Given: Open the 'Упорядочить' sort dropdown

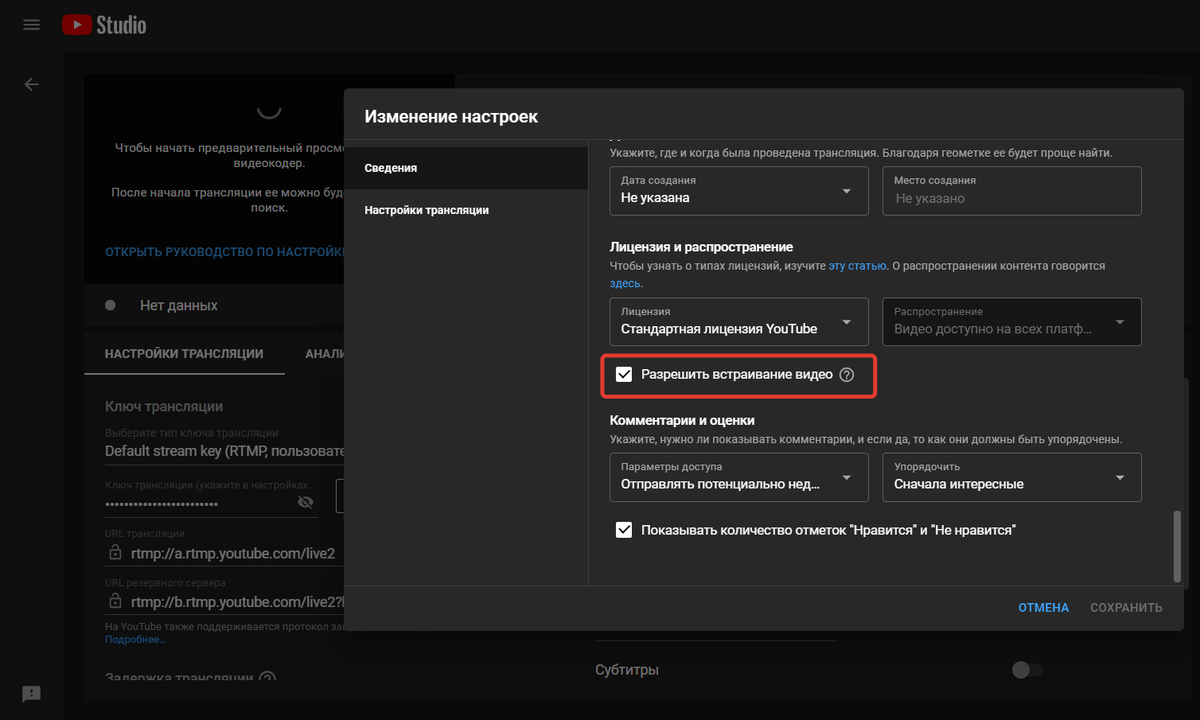Looking at the screenshot, I should click(x=1011, y=477).
